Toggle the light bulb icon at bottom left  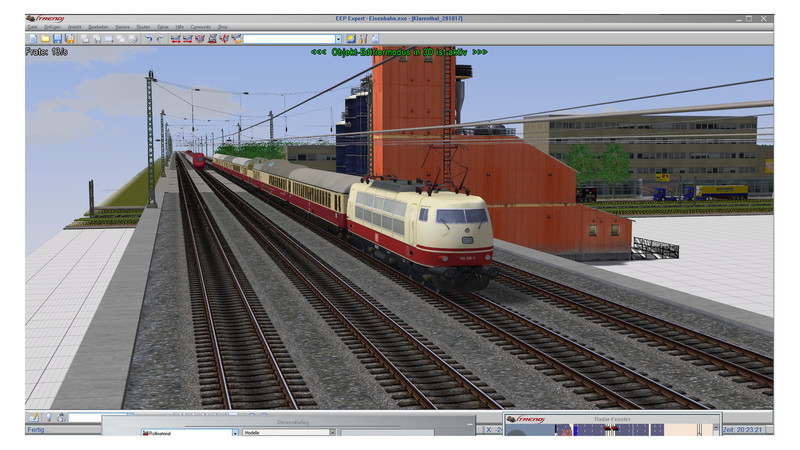pos(47,417)
